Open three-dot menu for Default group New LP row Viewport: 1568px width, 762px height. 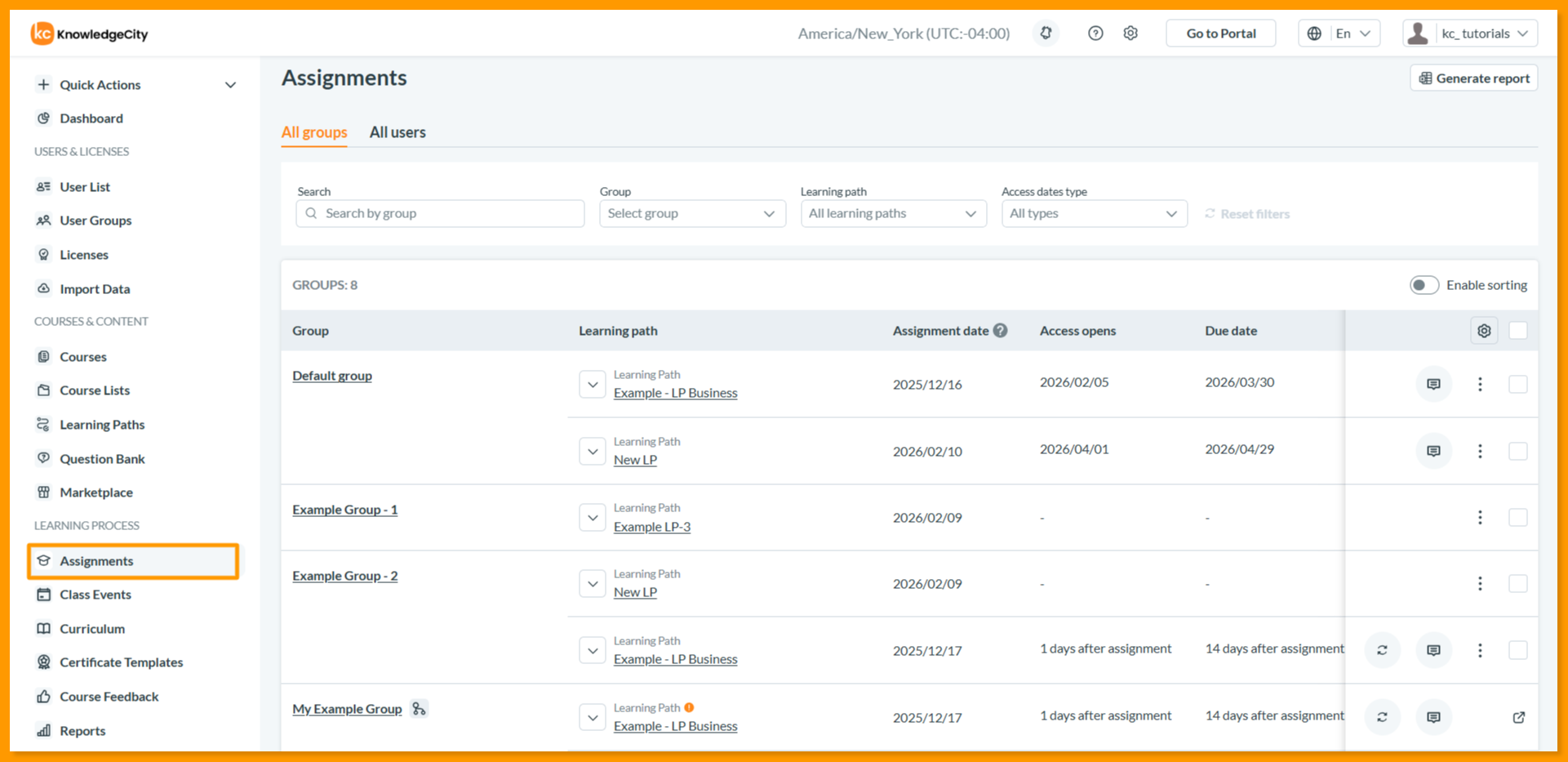point(1480,451)
